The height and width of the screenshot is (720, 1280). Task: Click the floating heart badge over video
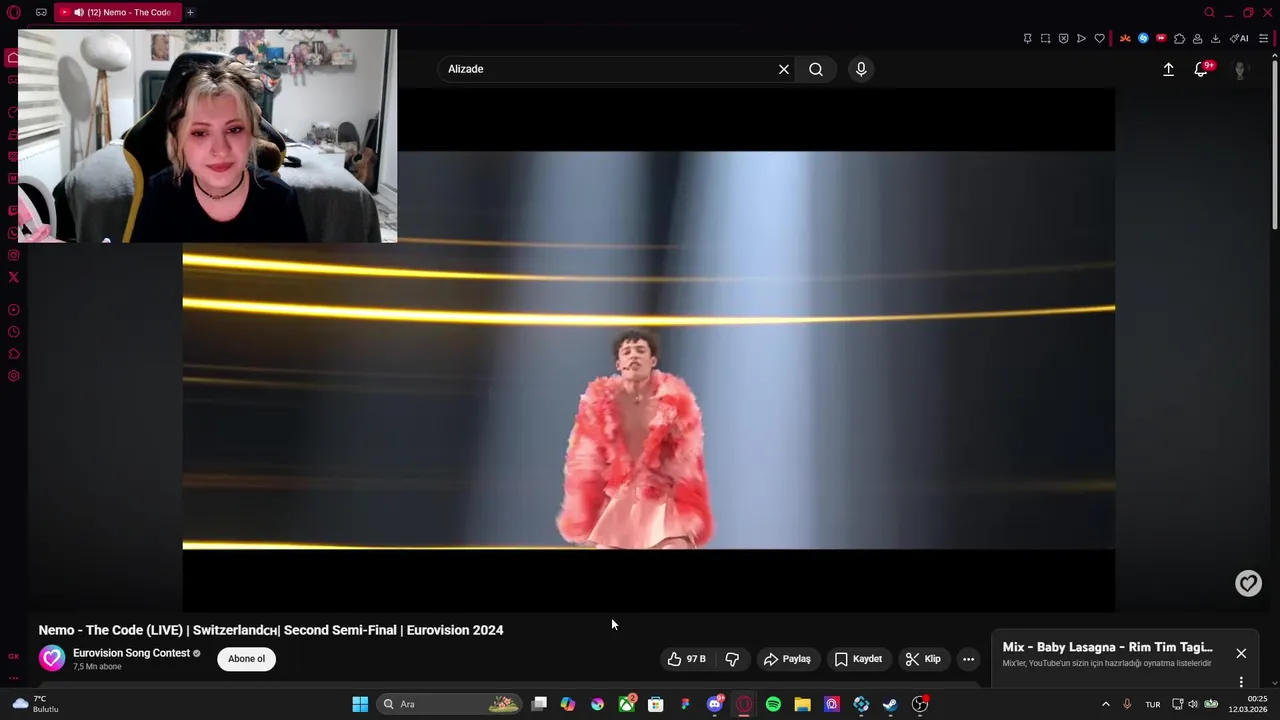[x=1248, y=583]
